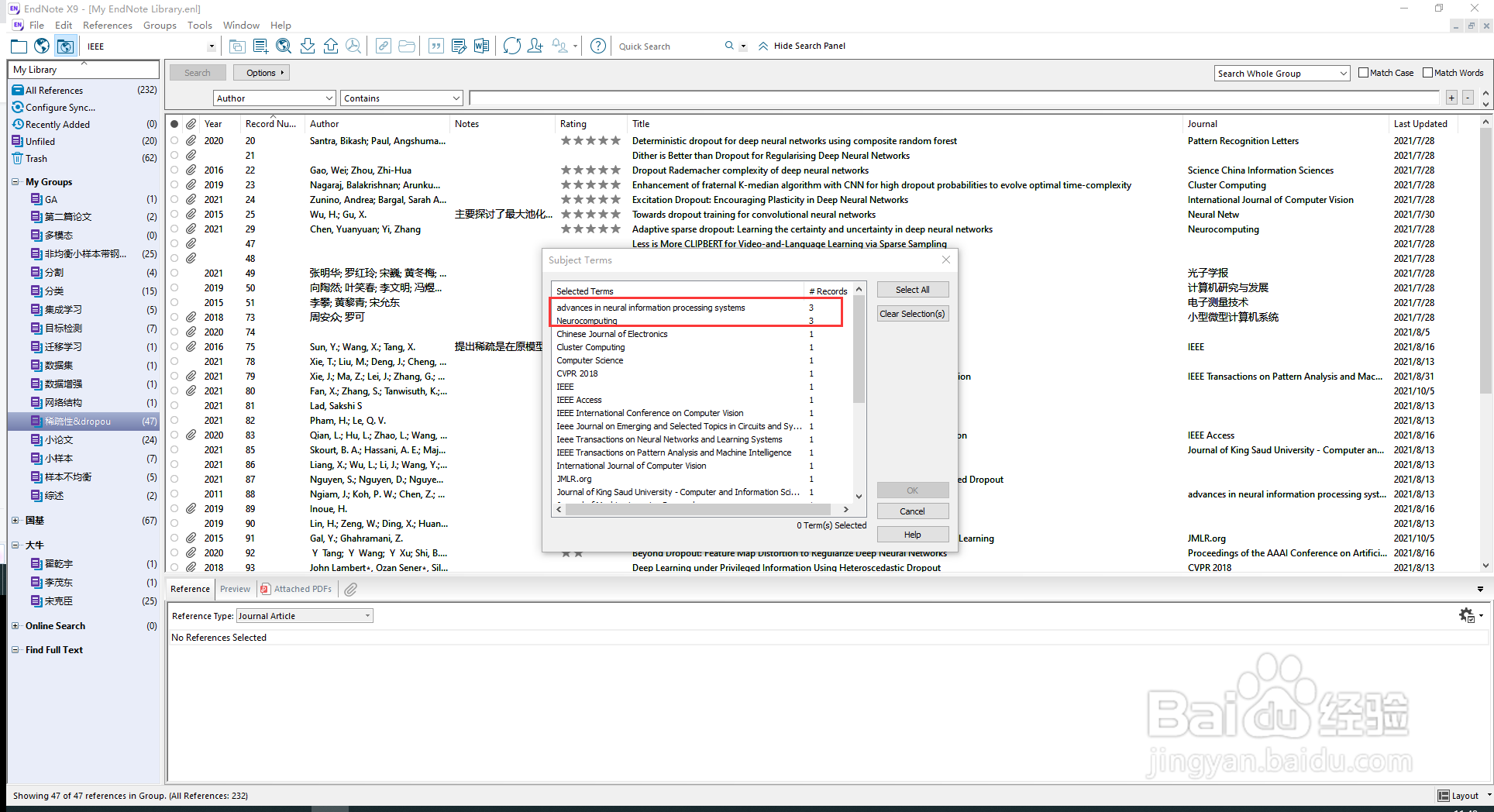The width and height of the screenshot is (1494, 812).
Task: Click the Open Link icon
Action: [383, 46]
